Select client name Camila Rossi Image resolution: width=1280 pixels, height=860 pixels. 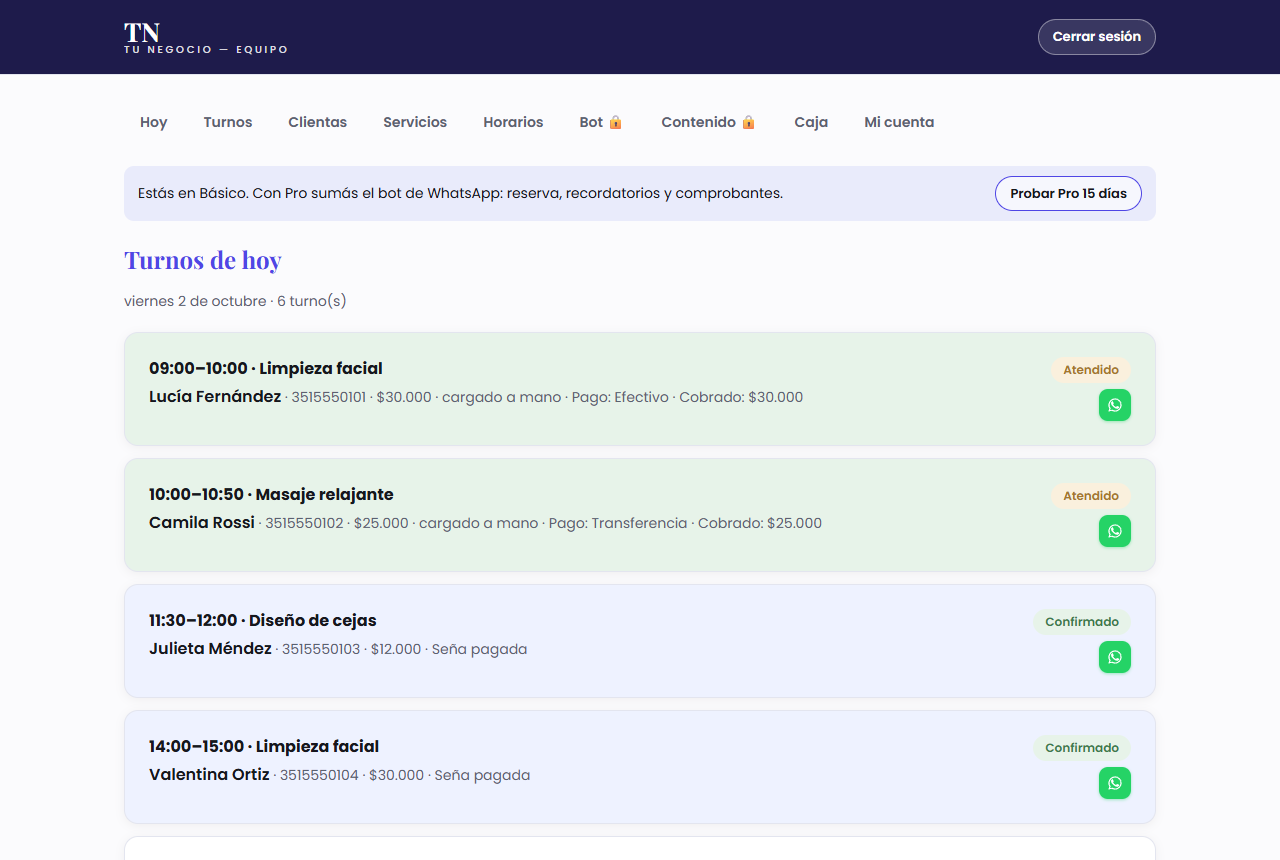pos(202,523)
